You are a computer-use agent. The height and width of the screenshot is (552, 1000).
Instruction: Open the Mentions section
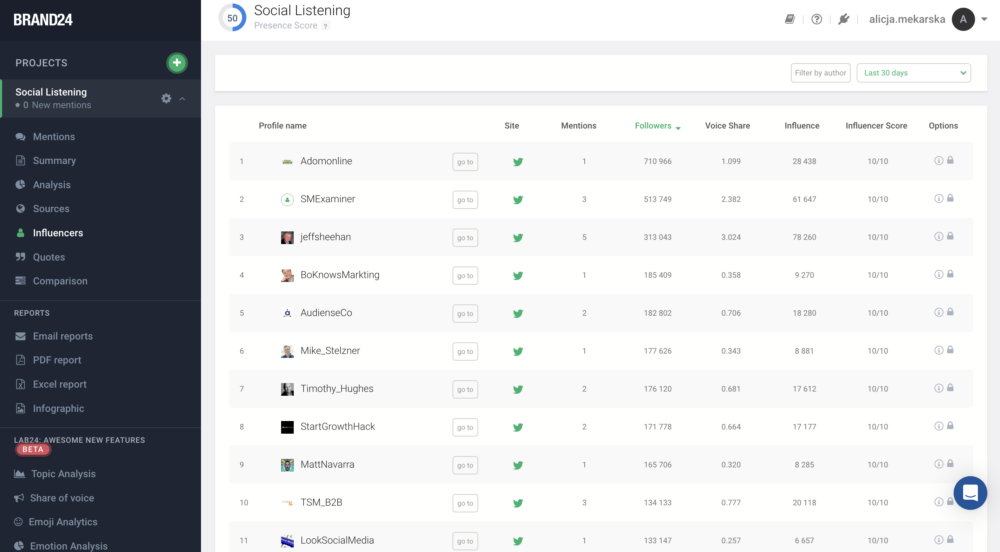54,136
